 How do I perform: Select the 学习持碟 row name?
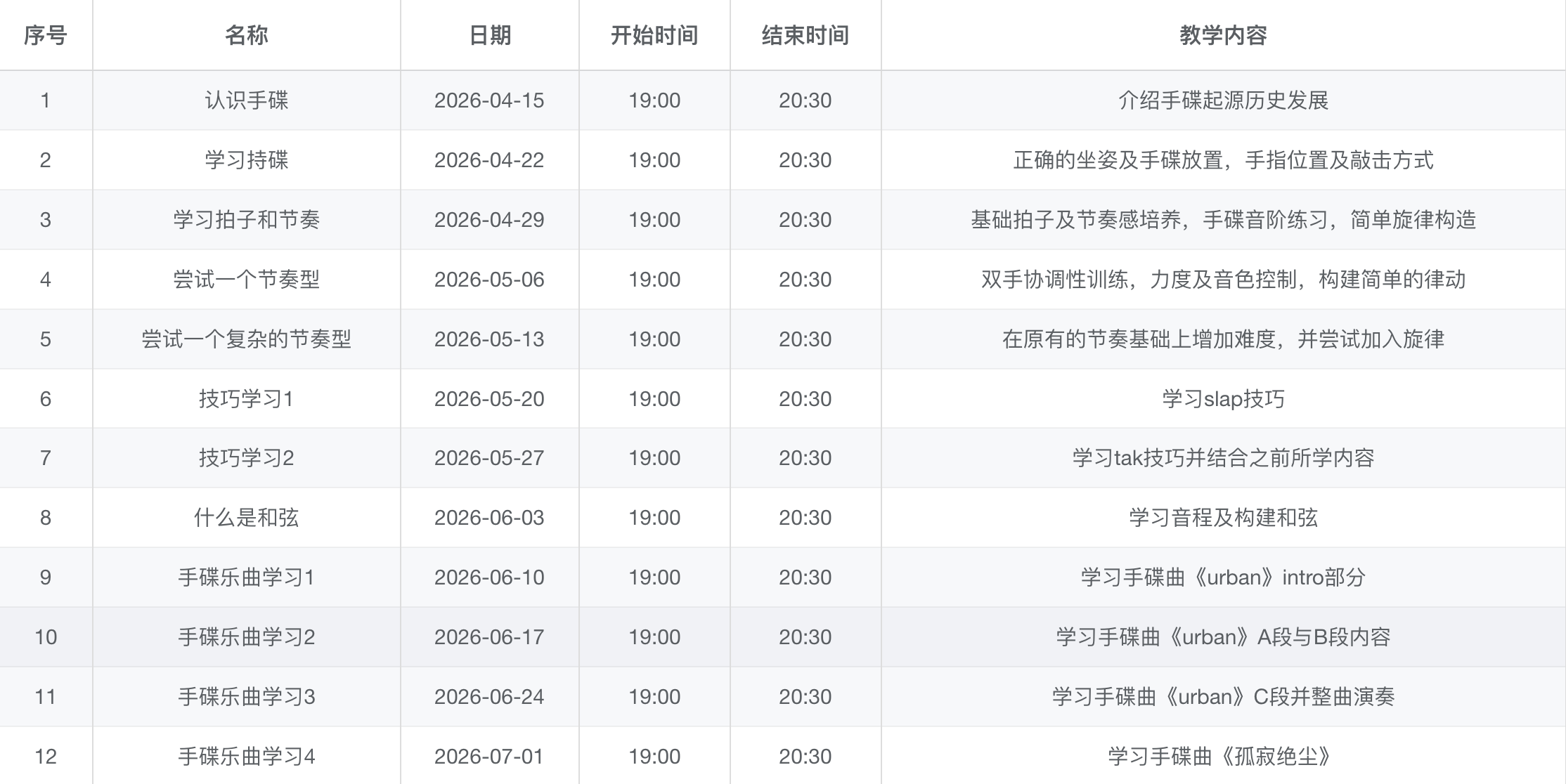[x=246, y=160]
